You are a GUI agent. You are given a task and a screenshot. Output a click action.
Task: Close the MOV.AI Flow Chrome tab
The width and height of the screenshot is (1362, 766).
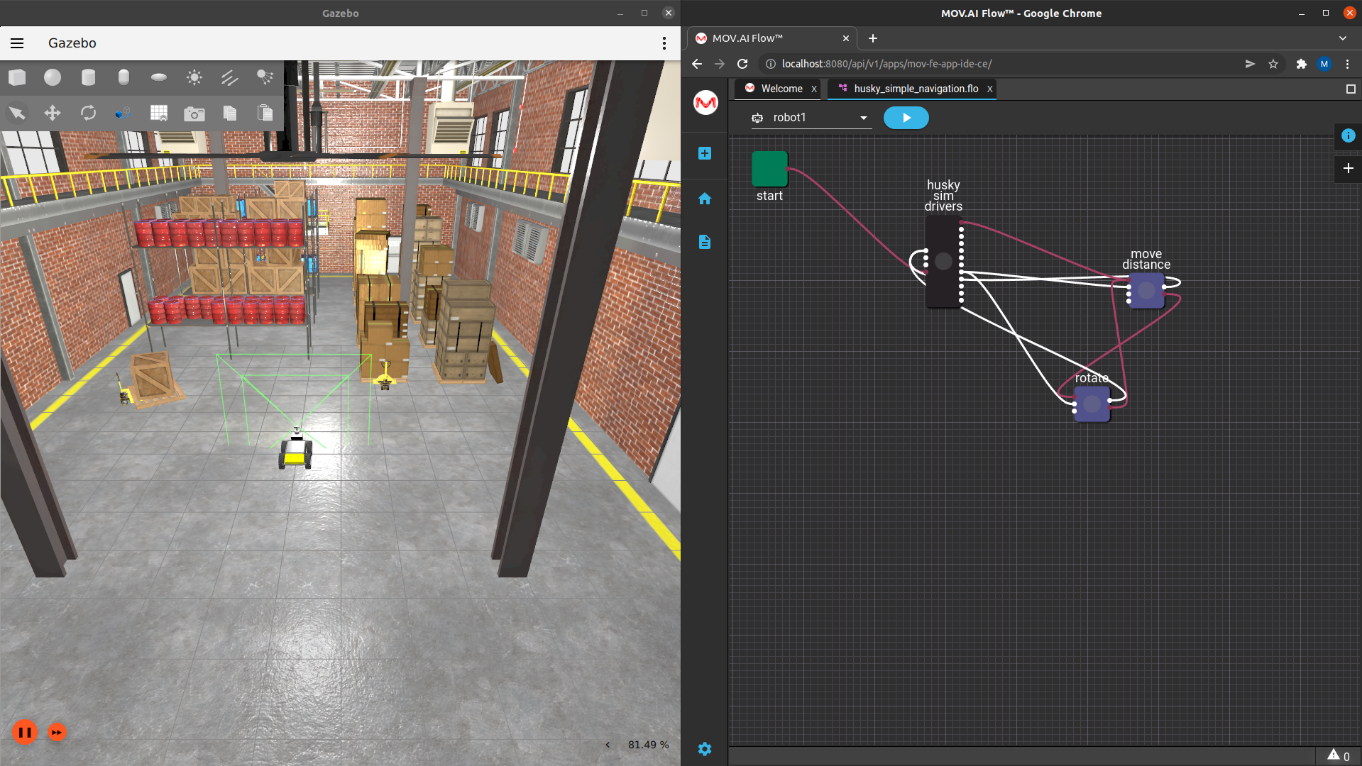[x=845, y=38]
